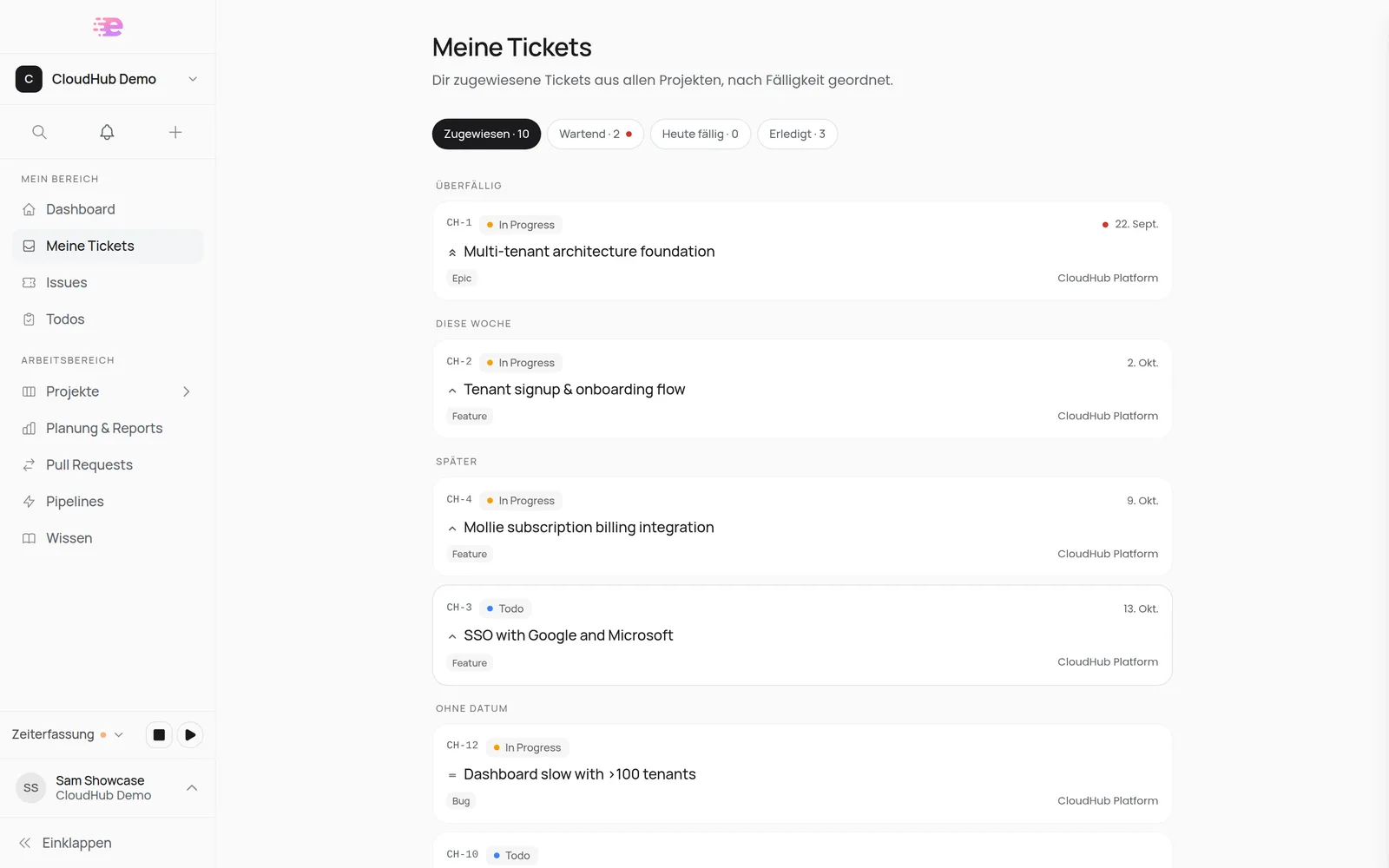1389x868 pixels.
Task: Click the pink app logo
Action: 108,27
